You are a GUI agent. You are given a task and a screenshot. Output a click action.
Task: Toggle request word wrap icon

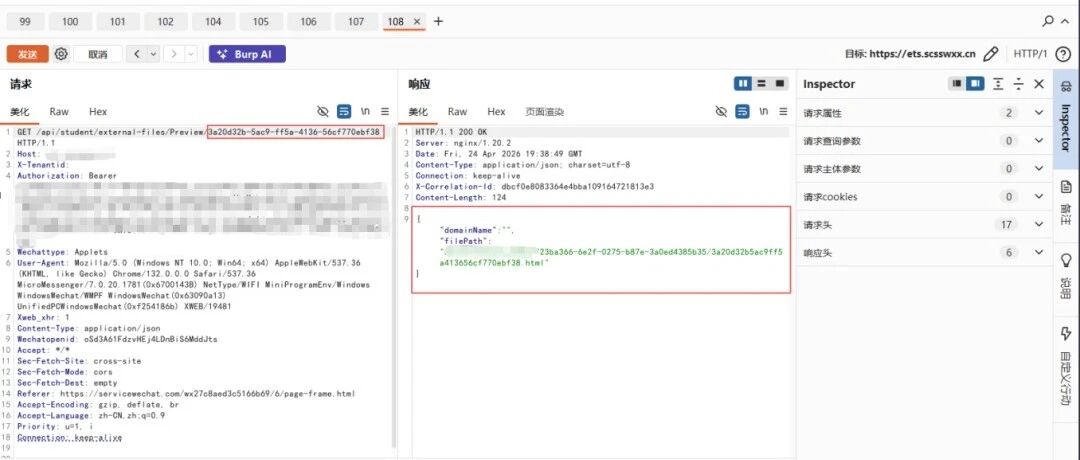[344, 112]
